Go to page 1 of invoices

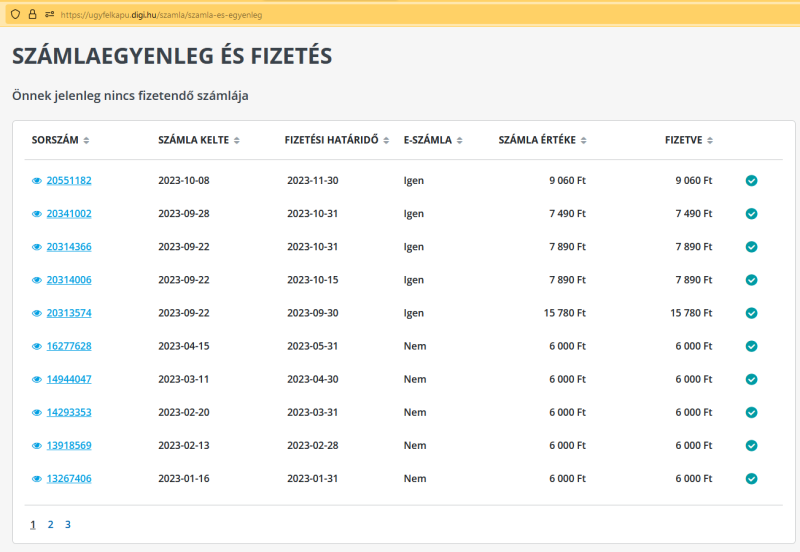(x=33, y=524)
